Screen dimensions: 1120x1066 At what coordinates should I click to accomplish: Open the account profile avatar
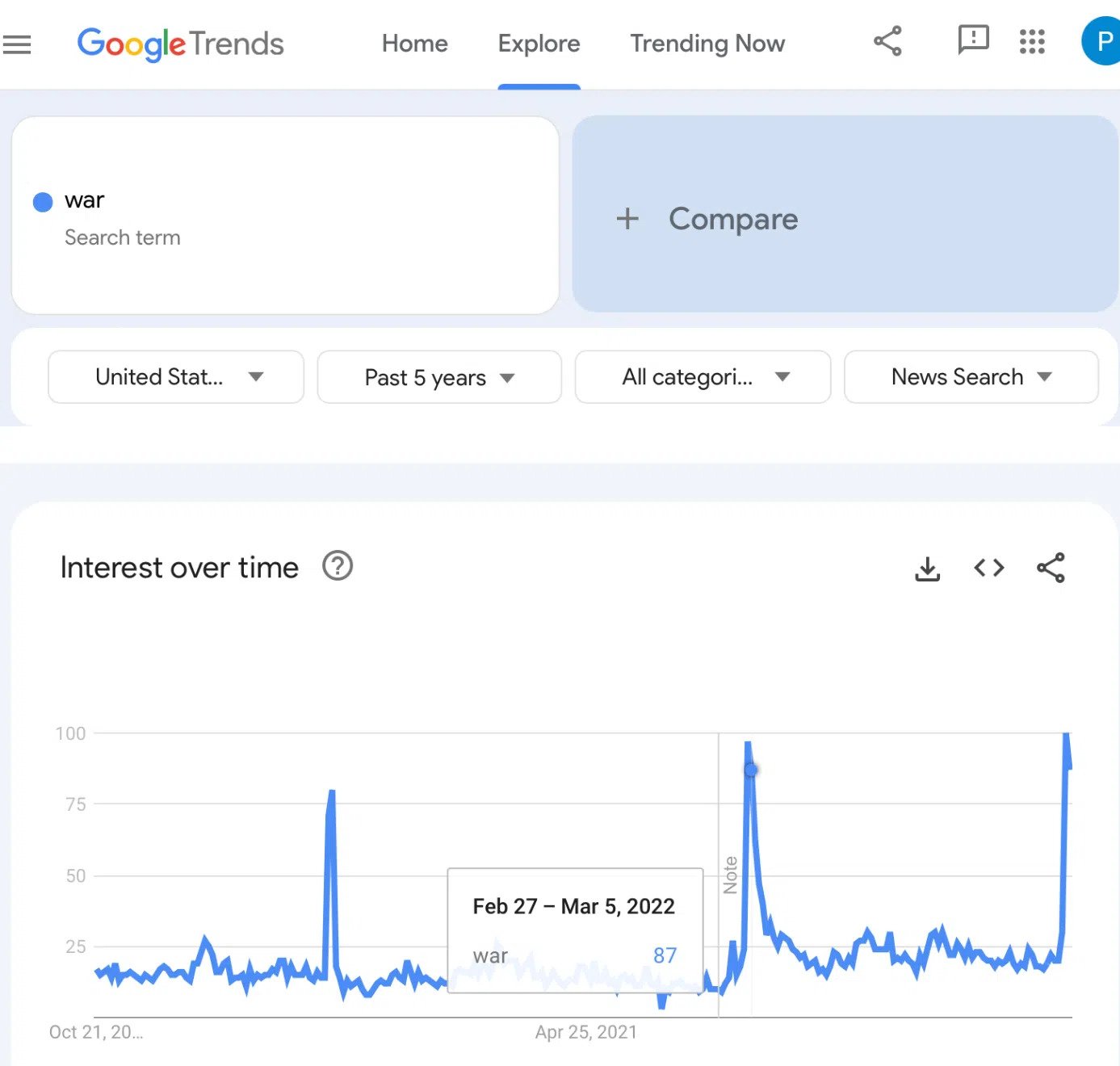coord(1101,41)
